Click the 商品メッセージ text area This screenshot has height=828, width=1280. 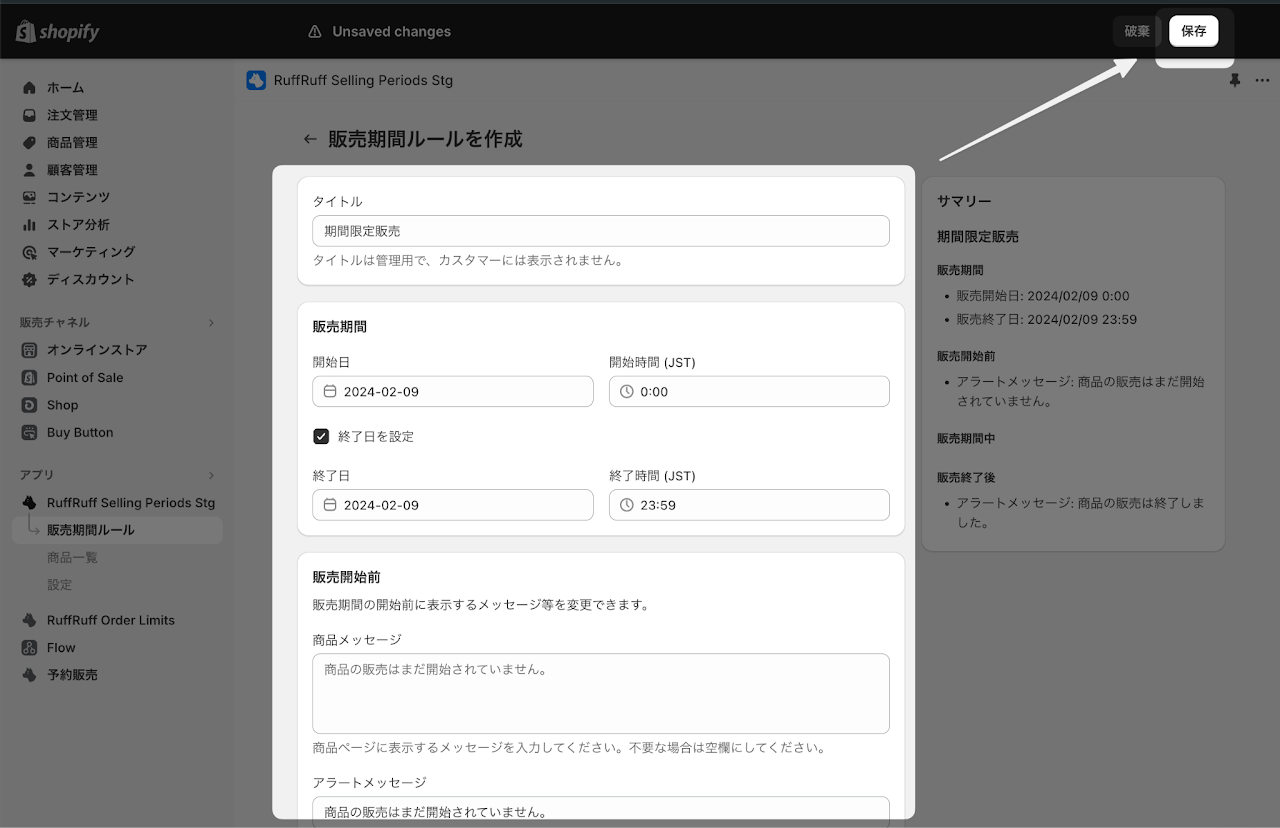601,694
